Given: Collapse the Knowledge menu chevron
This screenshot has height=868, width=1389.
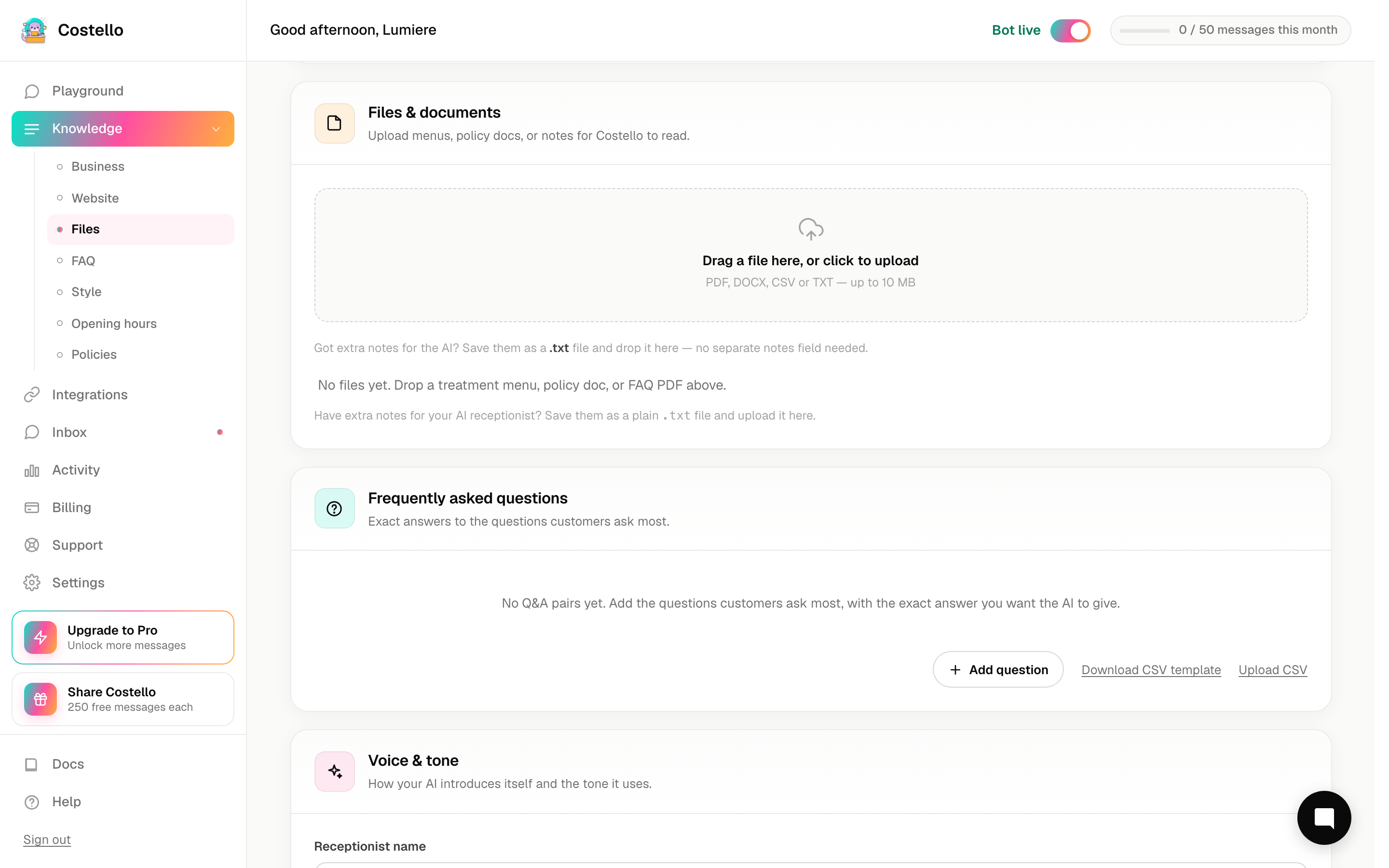Looking at the screenshot, I should 216,129.
